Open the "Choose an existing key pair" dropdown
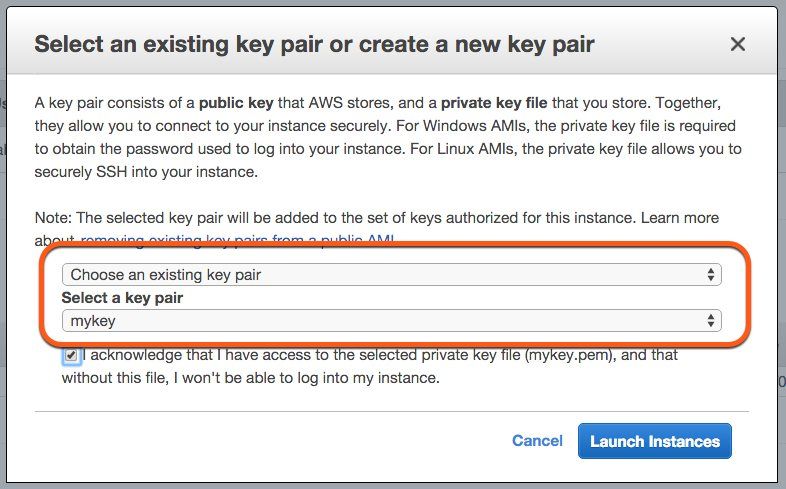The height and width of the screenshot is (489, 786). point(390,274)
